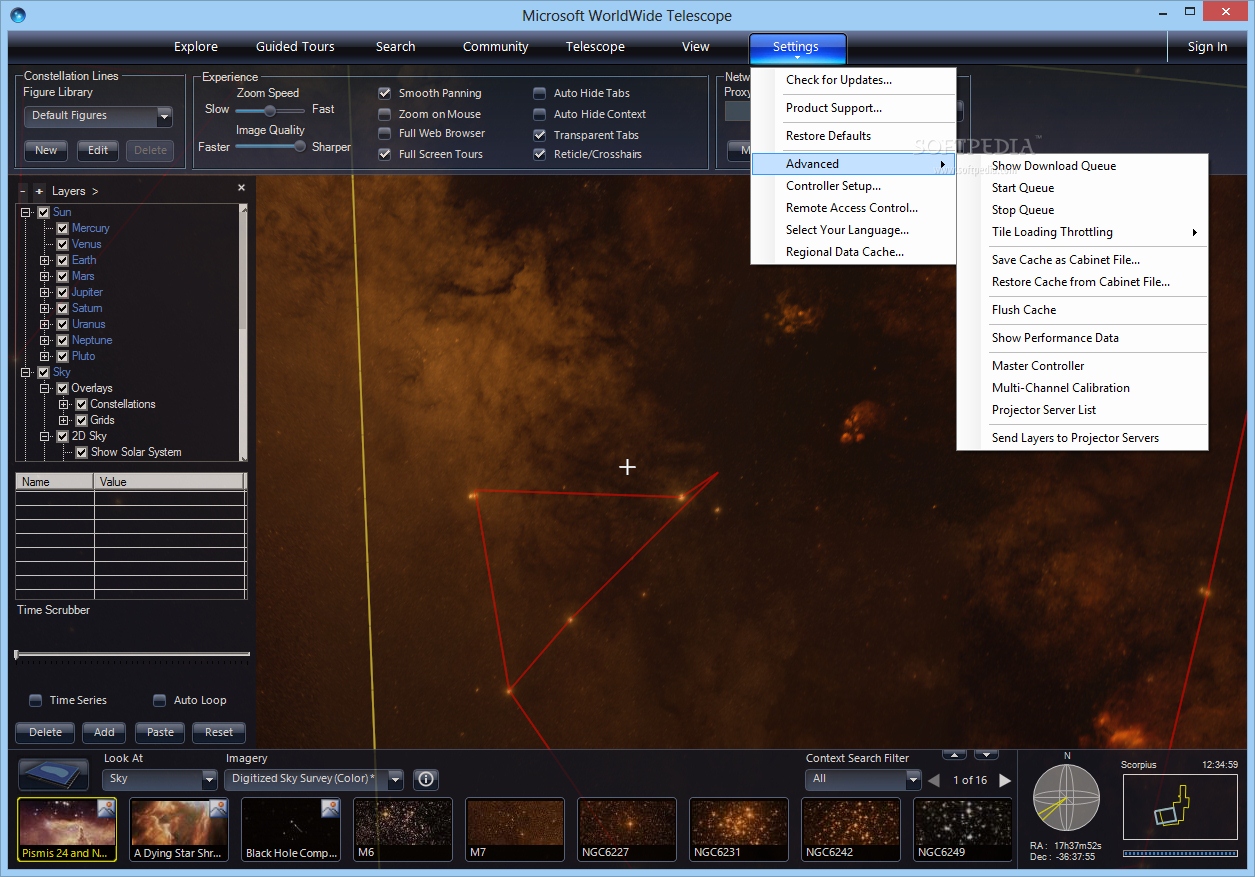Image resolution: width=1255 pixels, height=877 pixels.
Task: Click the down arrow above the context results
Action: click(987, 754)
